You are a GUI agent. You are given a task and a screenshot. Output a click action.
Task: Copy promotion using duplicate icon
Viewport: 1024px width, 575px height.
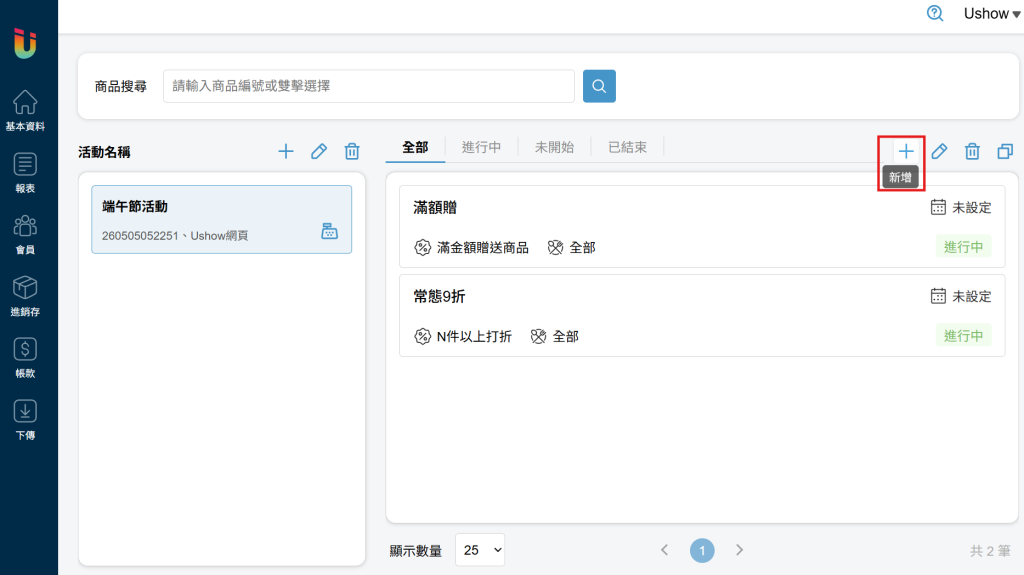(1005, 152)
